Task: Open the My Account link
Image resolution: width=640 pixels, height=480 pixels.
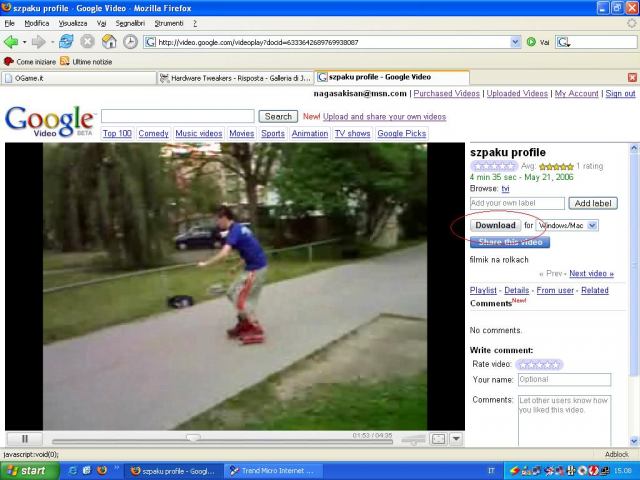Action: [576, 93]
